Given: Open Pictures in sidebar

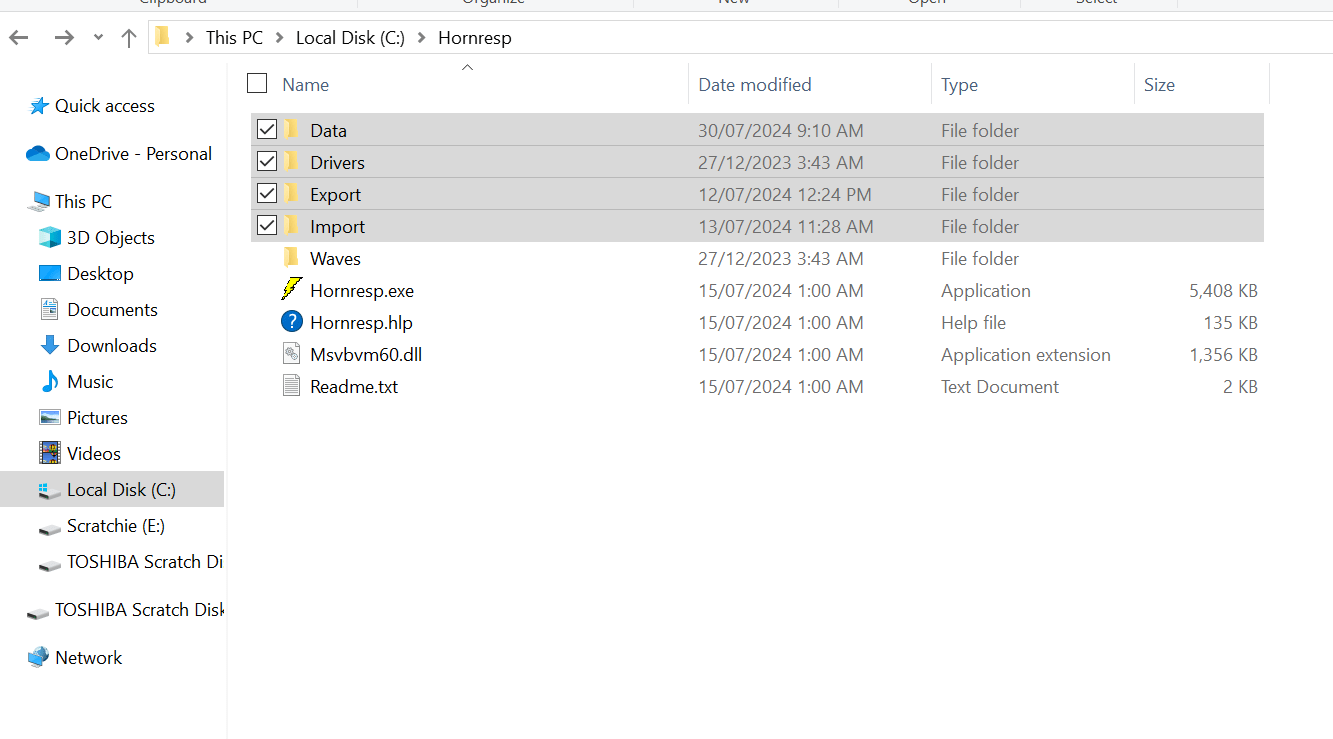Looking at the screenshot, I should [97, 418].
